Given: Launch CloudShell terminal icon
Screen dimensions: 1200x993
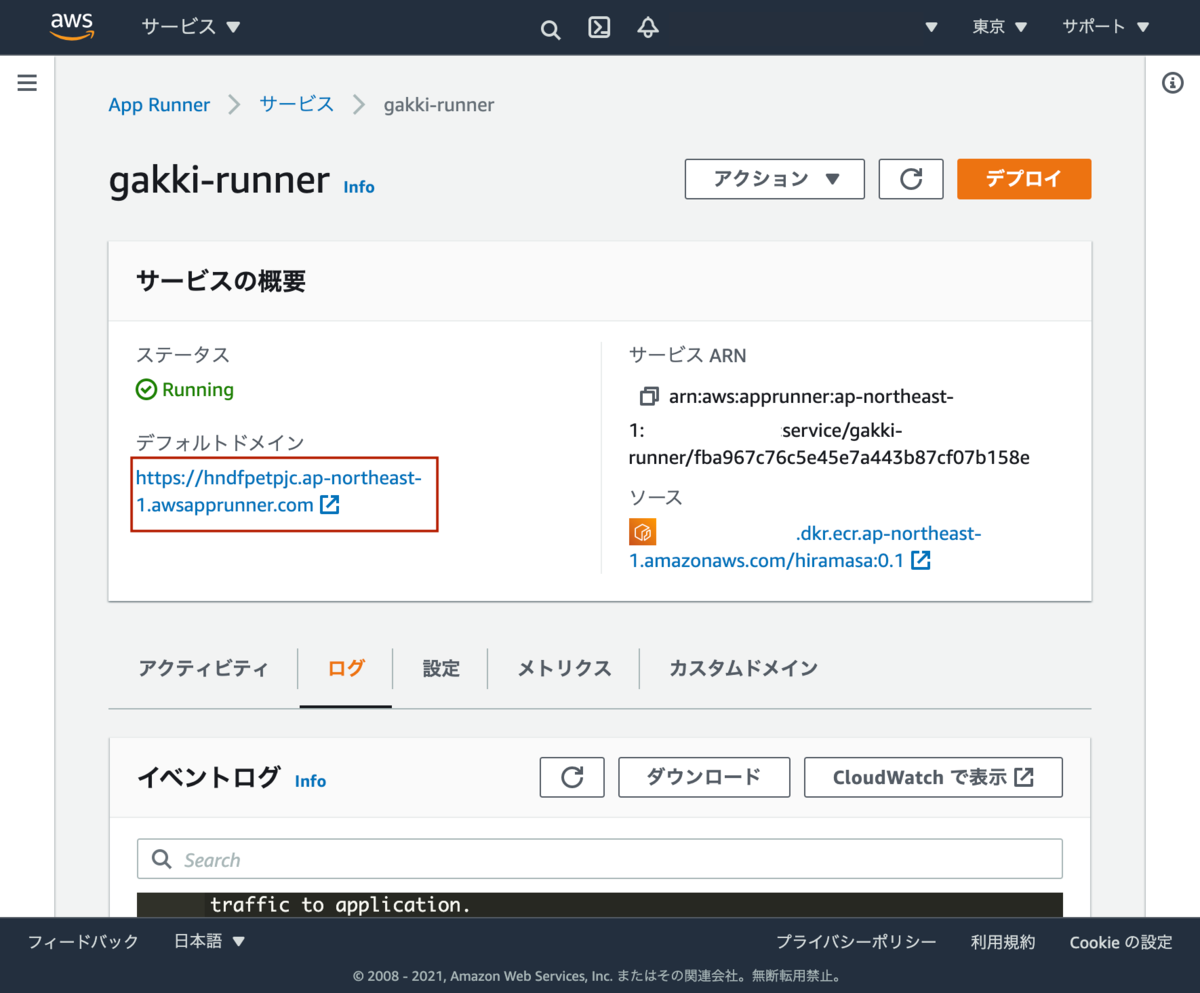Looking at the screenshot, I should [599, 27].
